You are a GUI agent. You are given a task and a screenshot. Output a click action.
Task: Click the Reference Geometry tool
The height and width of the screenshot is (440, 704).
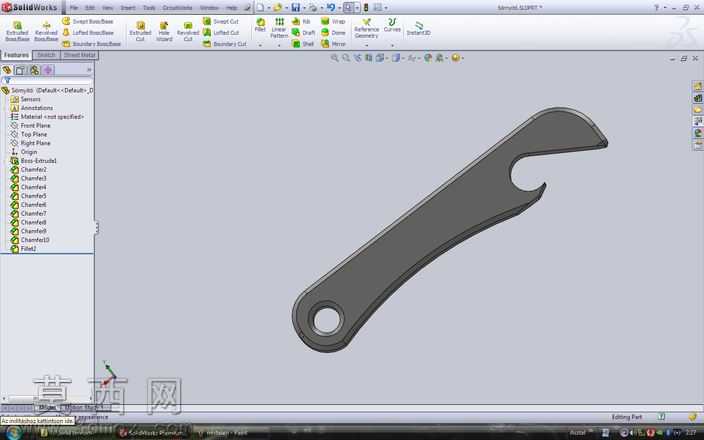(x=366, y=28)
